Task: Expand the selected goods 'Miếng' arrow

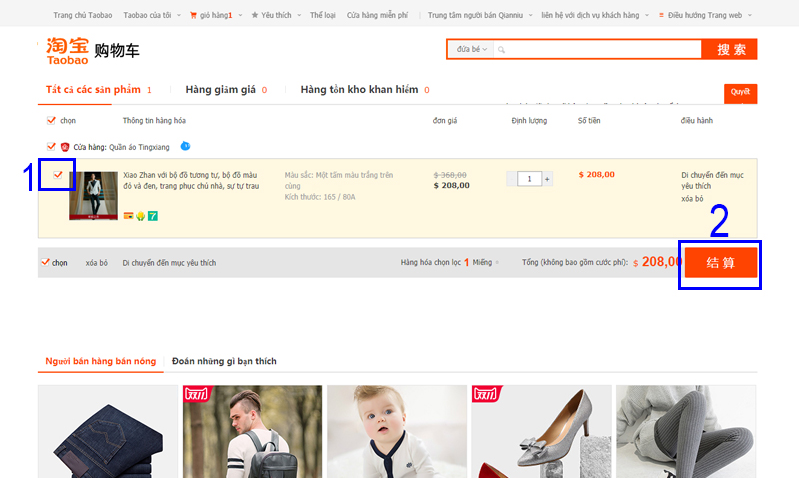Action: pos(497,262)
